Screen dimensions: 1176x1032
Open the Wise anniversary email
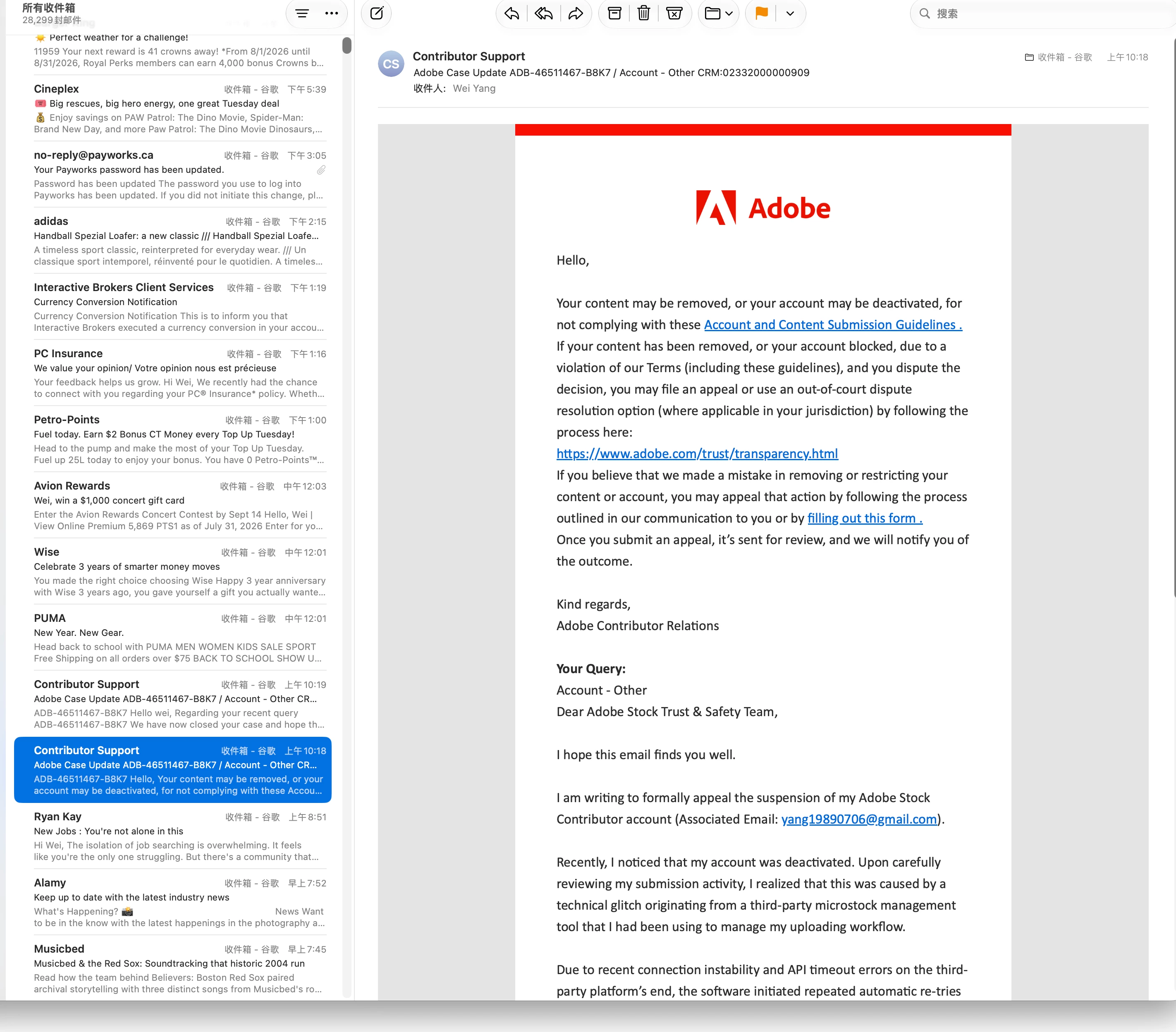coord(179,572)
